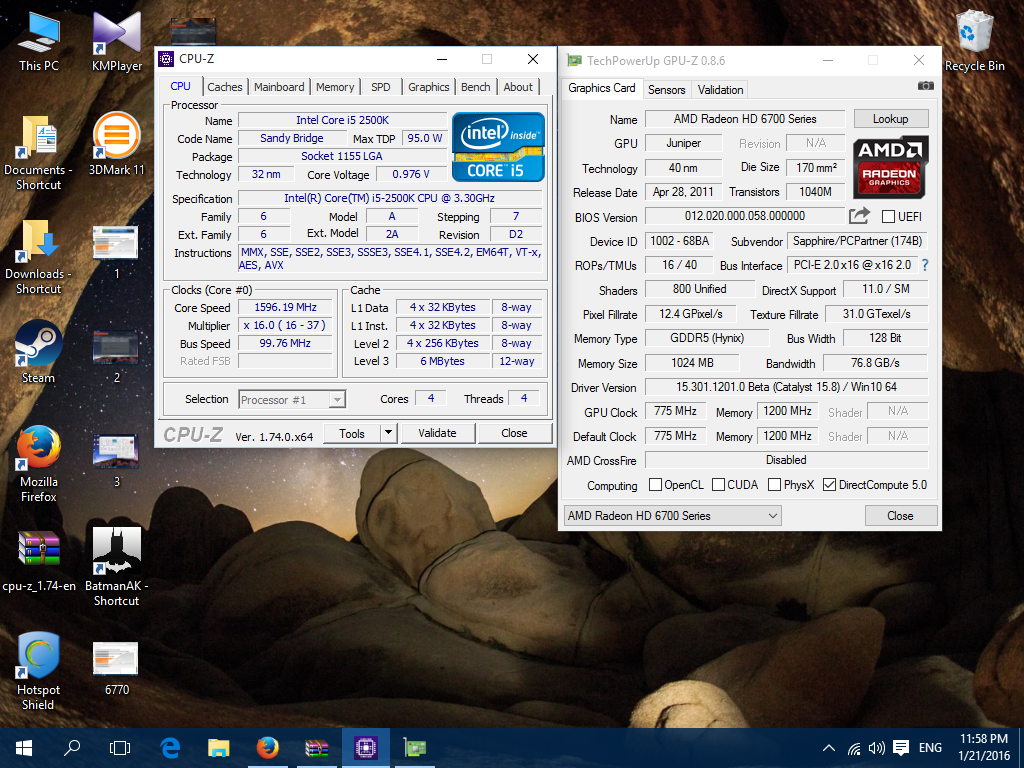1024x768 pixels.
Task: Toggle the UEFI checkbox in GPU-Z
Action: tap(888, 216)
